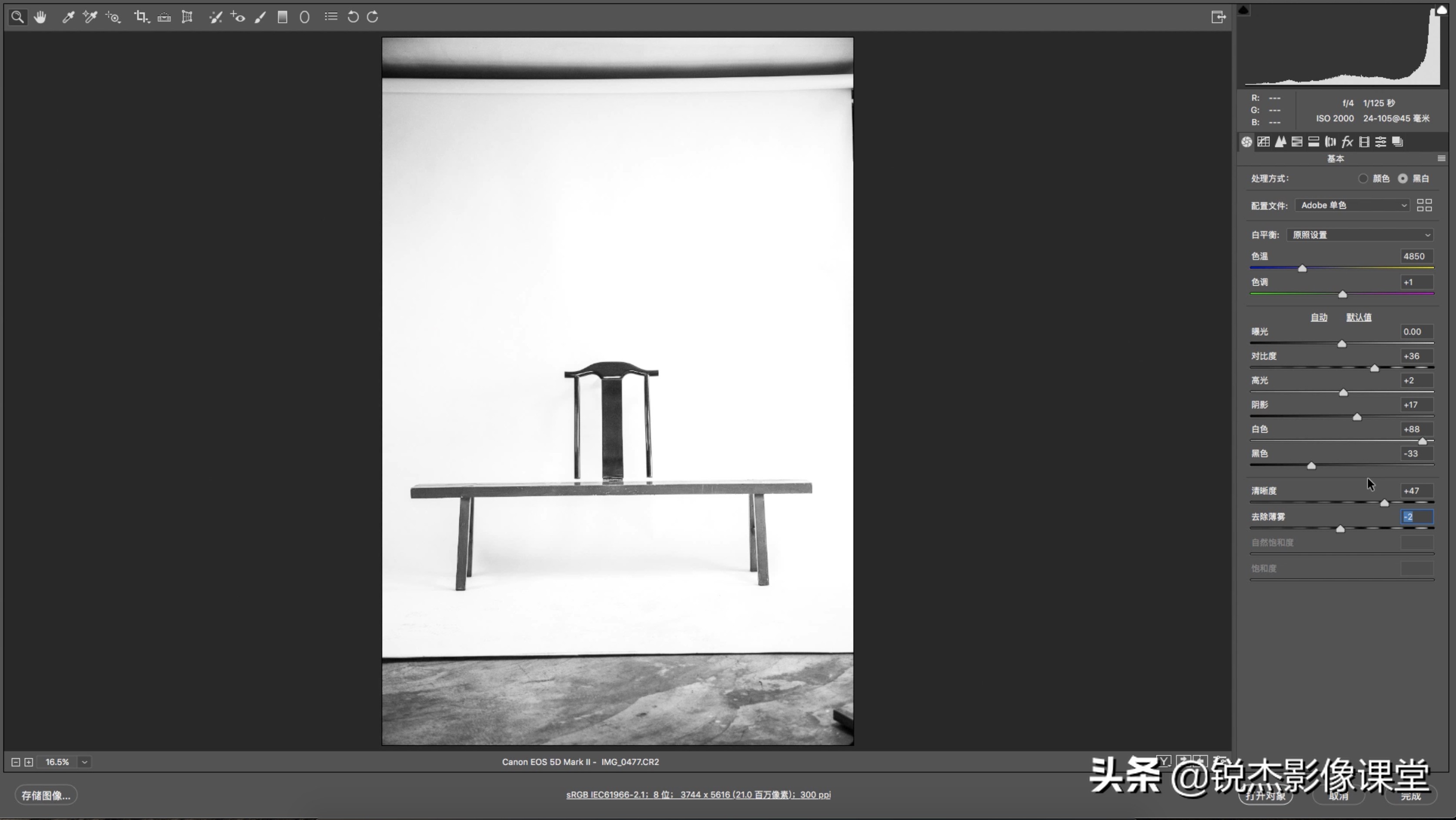Toggle the Red Eye removal tool
1456x820 pixels.
coord(237,17)
